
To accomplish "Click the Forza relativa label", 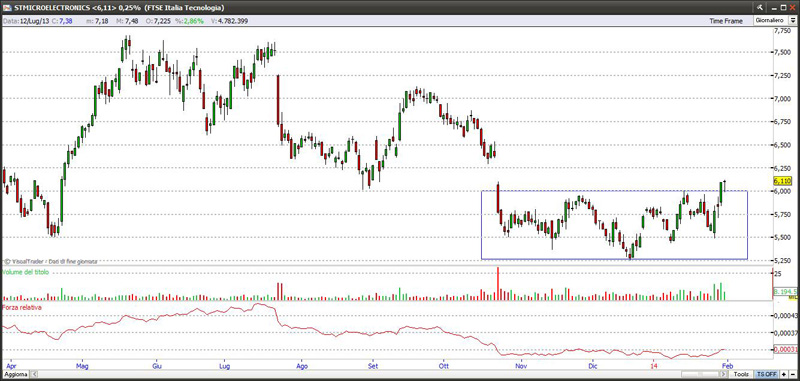I will [21, 308].
